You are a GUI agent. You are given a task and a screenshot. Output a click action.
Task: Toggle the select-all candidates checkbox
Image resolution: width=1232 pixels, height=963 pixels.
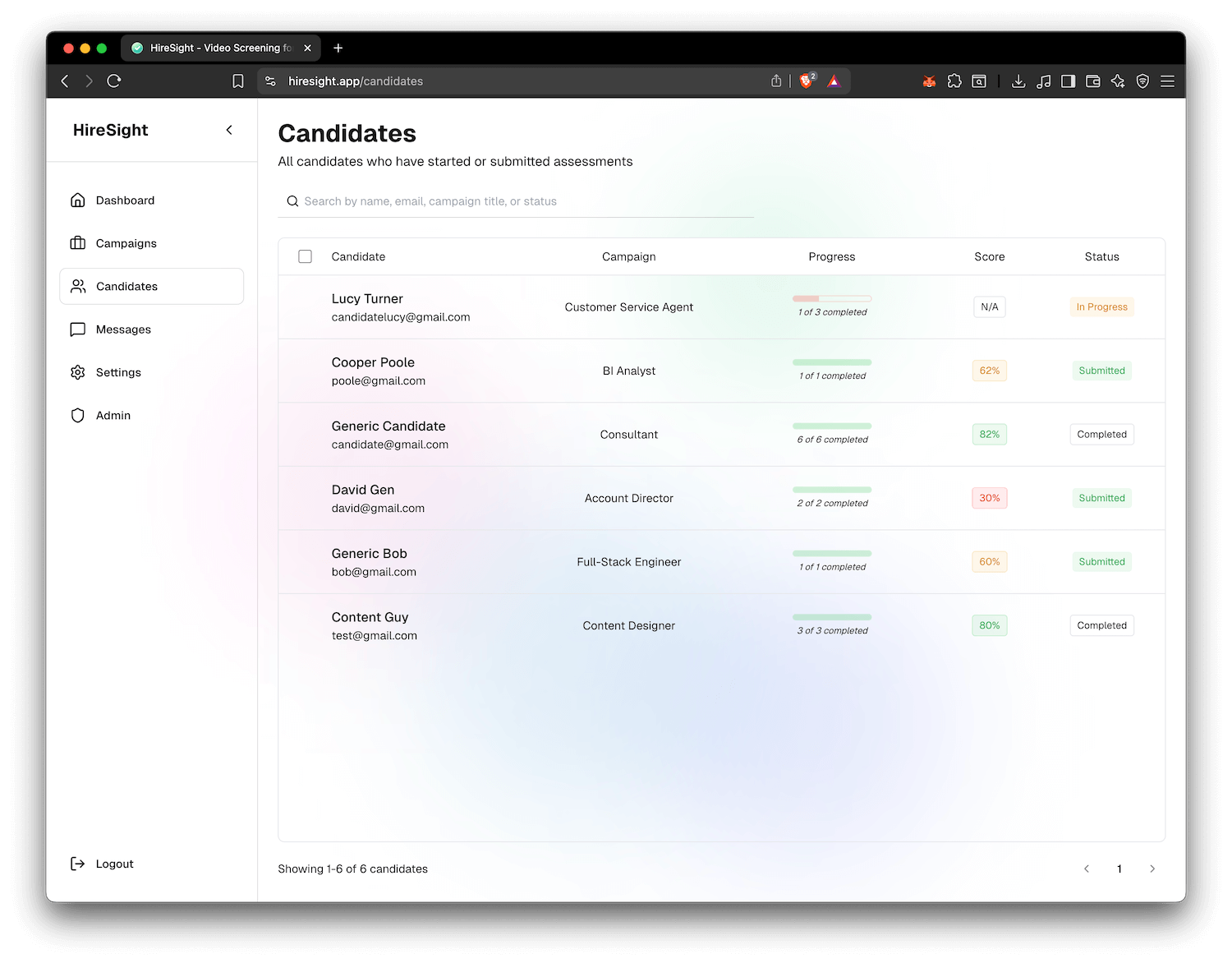click(305, 256)
